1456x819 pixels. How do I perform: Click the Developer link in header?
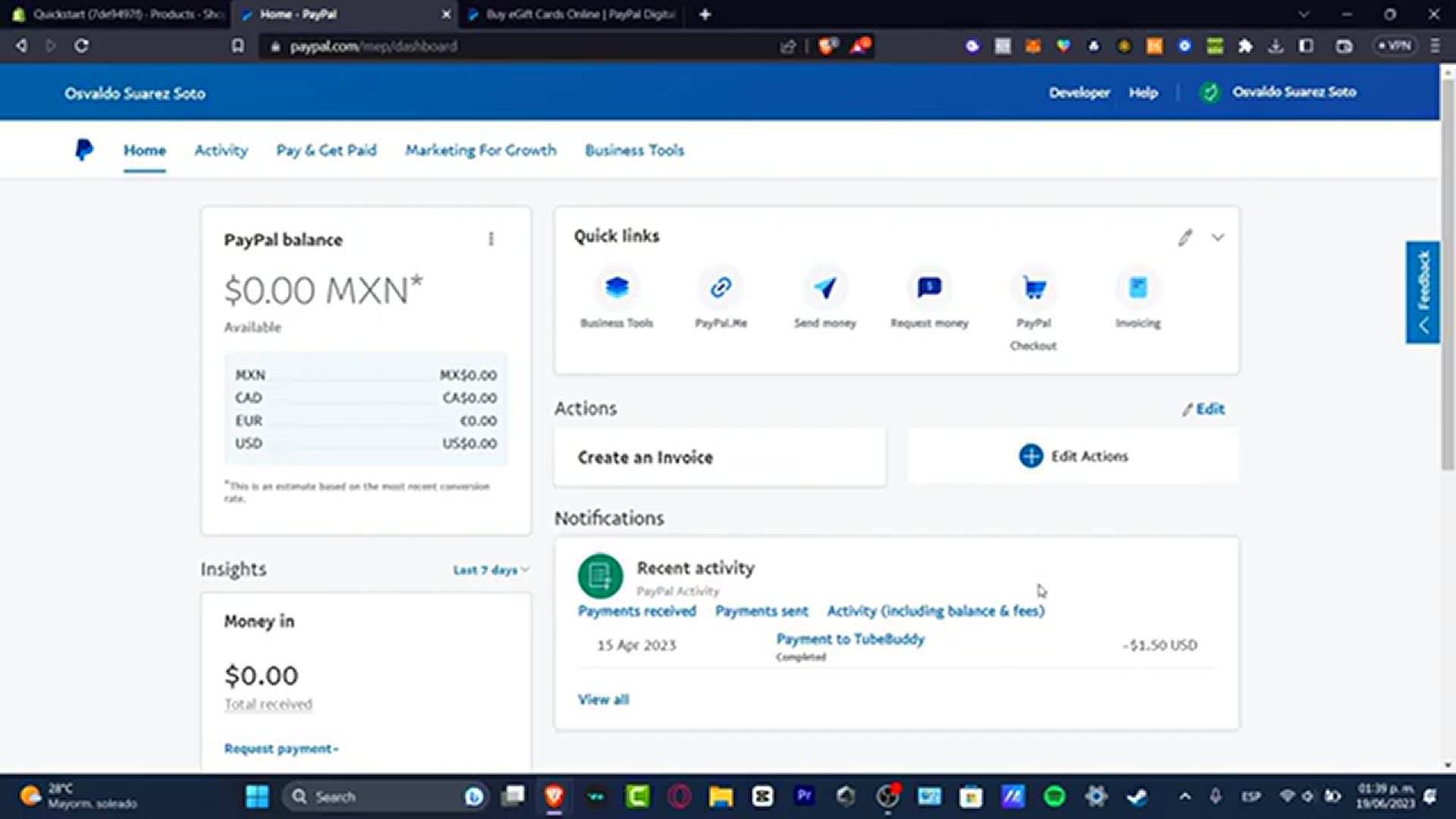click(x=1079, y=93)
